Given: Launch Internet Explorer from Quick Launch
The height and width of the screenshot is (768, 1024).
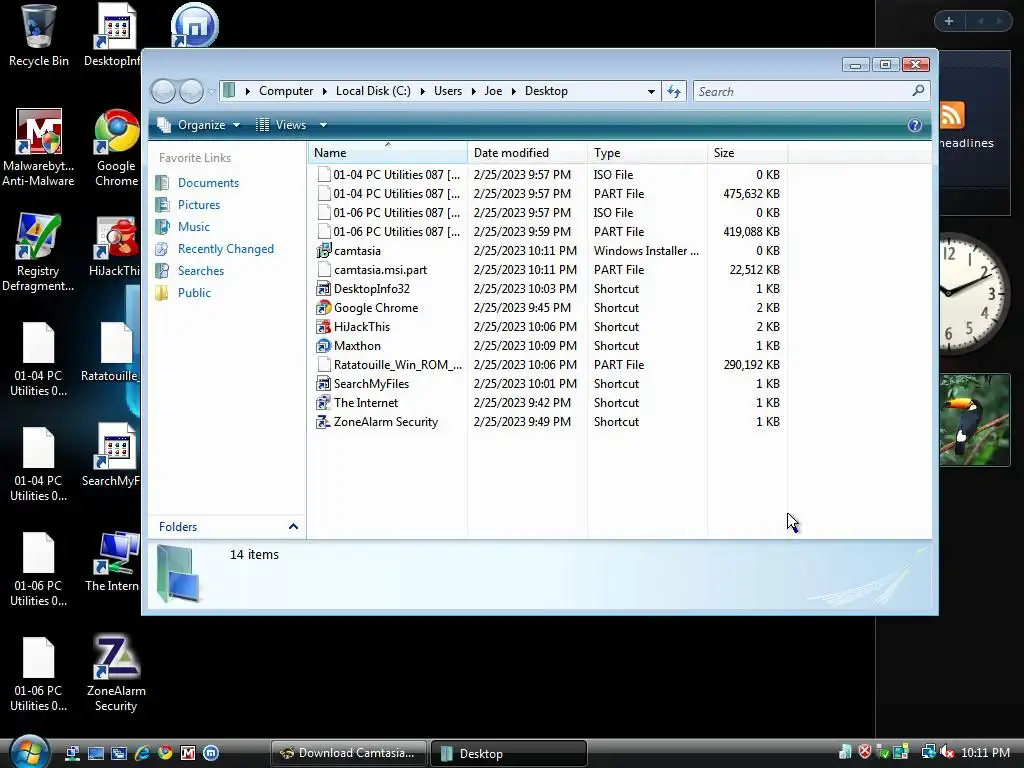Looking at the screenshot, I should [142, 753].
